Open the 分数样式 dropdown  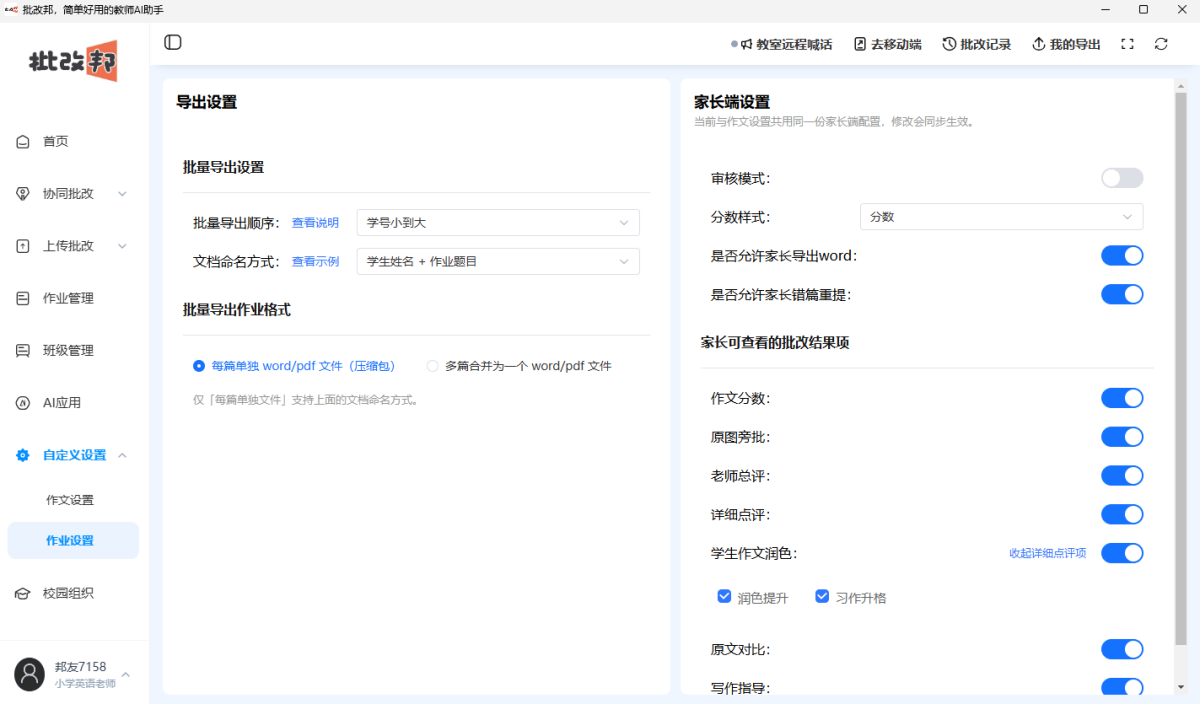click(1001, 216)
